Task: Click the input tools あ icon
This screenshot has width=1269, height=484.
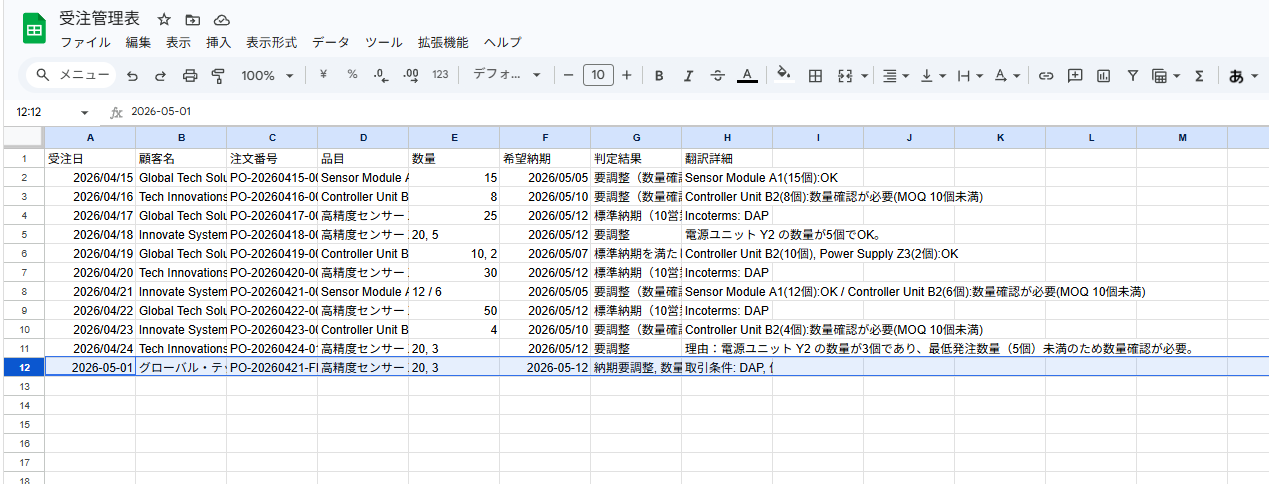Action: pyautogui.click(x=1236, y=75)
